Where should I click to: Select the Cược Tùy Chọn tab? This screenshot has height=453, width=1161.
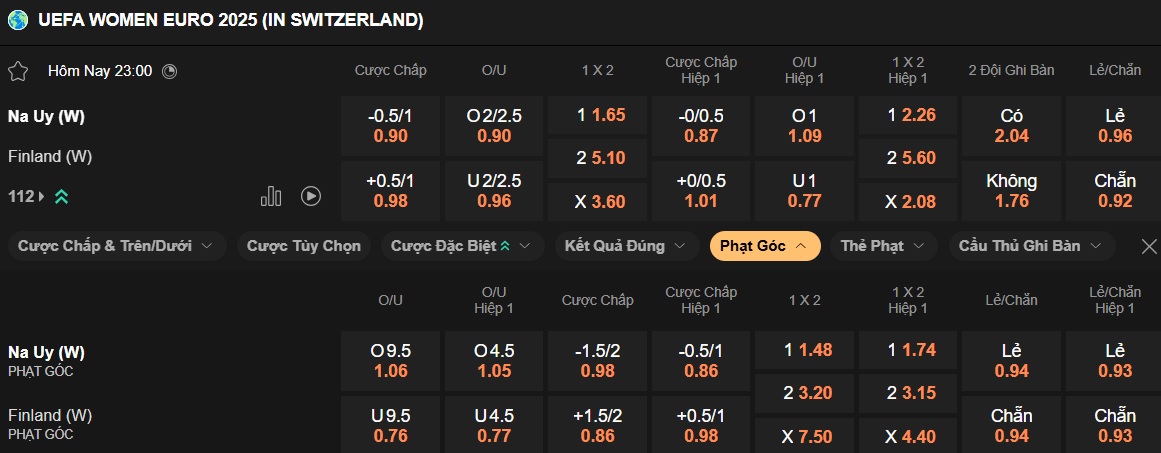(x=304, y=246)
